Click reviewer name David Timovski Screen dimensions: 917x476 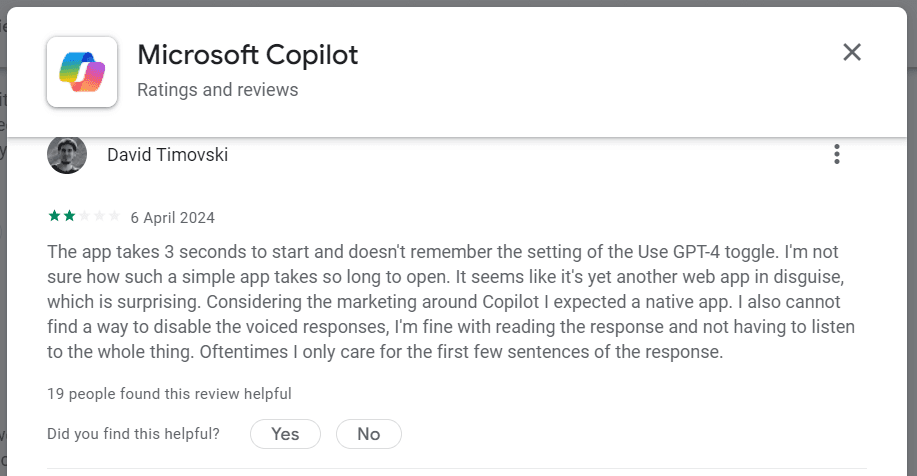click(167, 155)
